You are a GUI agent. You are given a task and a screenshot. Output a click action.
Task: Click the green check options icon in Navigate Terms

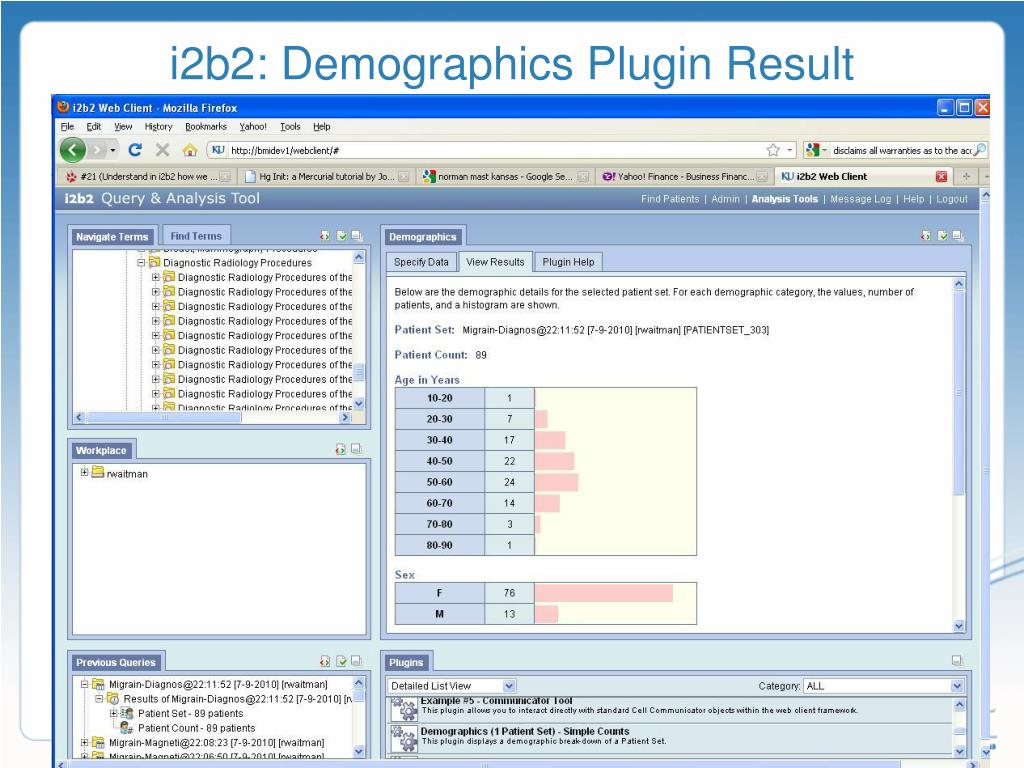coord(342,236)
